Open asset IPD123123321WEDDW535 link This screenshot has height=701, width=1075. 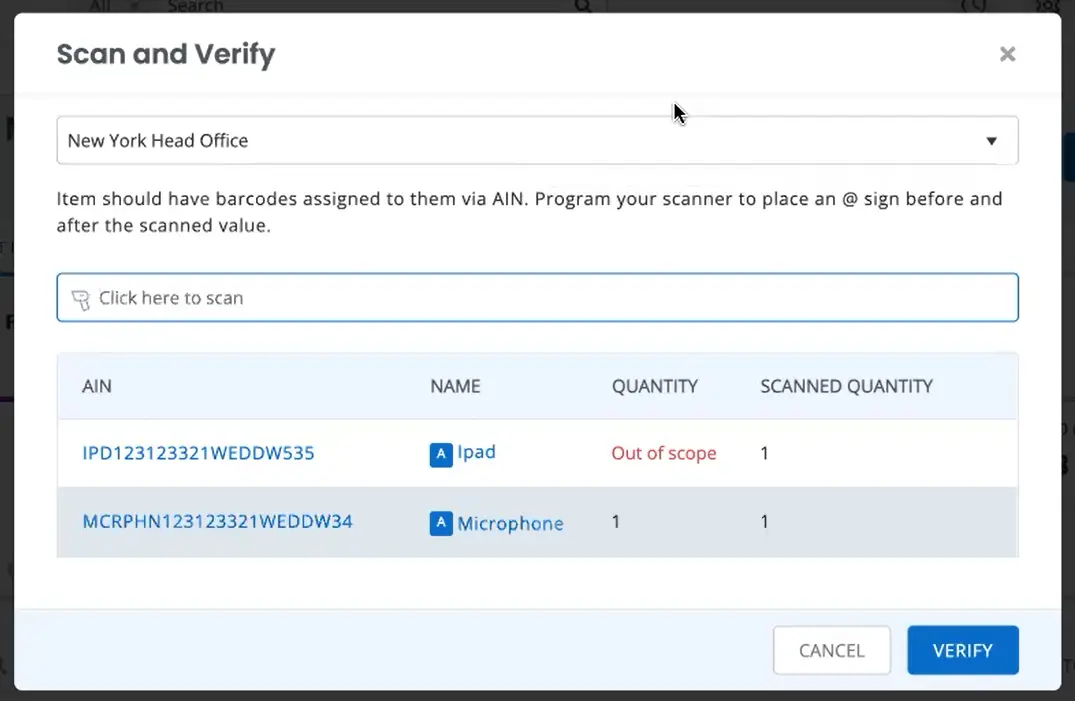pos(198,453)
